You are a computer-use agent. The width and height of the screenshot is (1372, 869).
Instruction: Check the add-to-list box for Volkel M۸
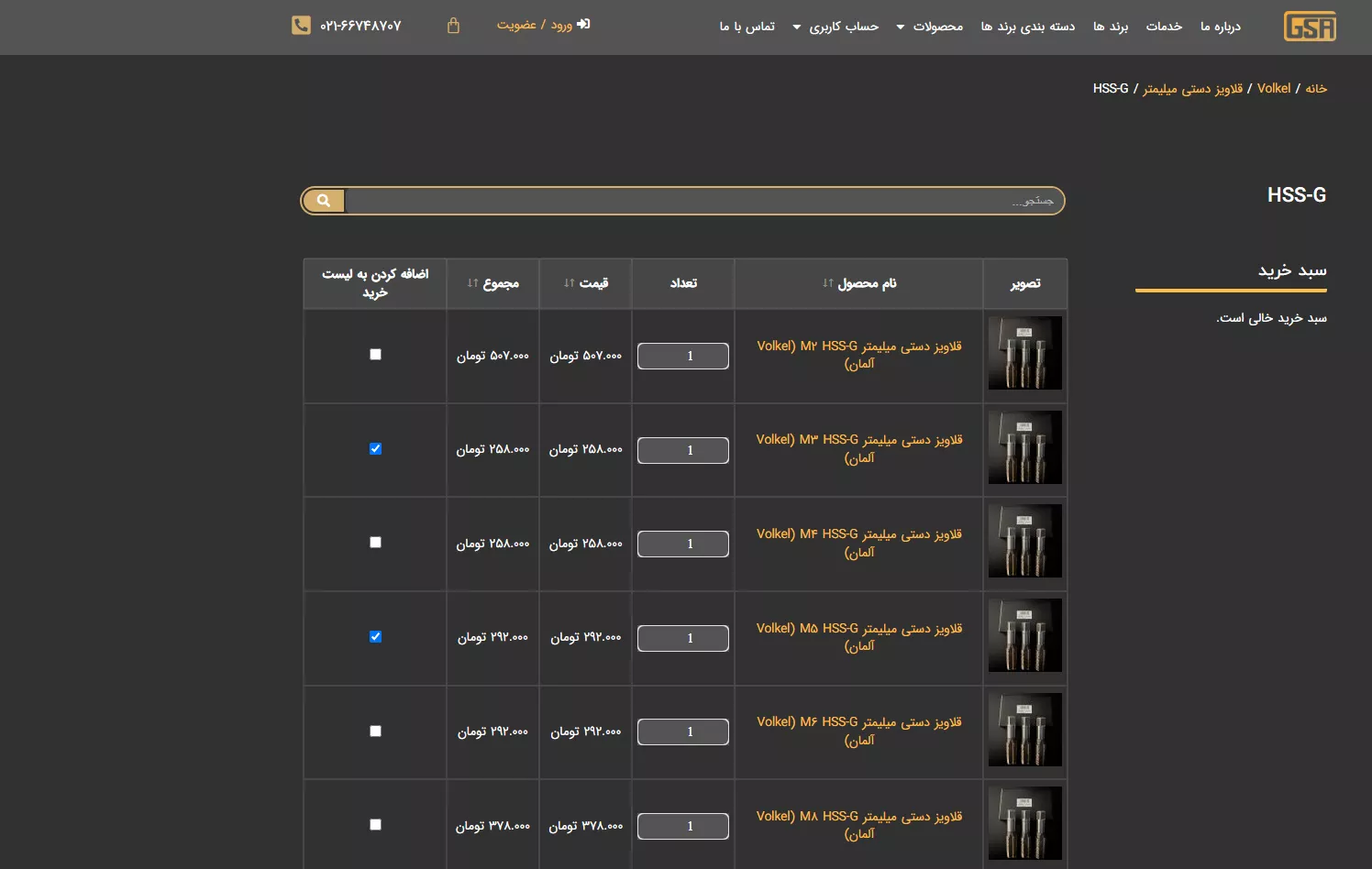(x=375, y=825)
